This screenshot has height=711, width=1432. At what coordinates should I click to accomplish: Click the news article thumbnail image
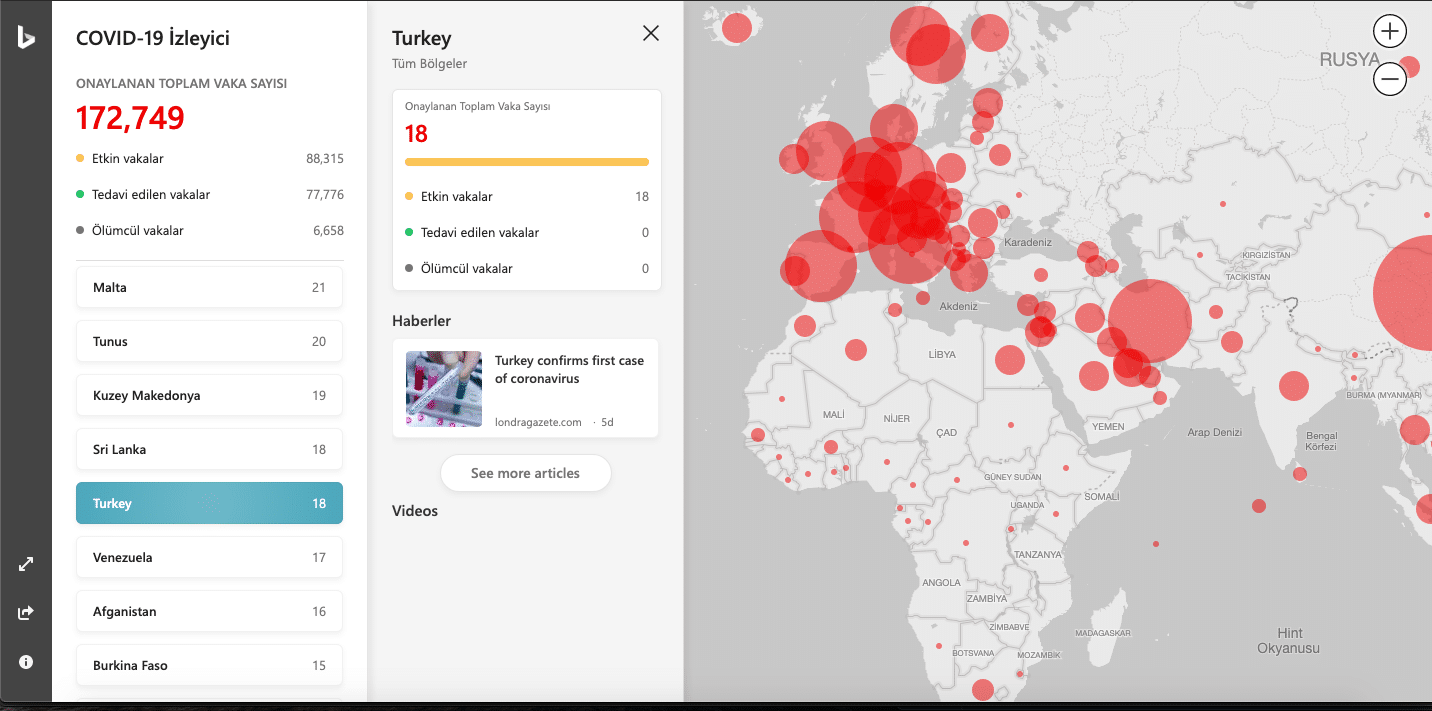(443, 389)
